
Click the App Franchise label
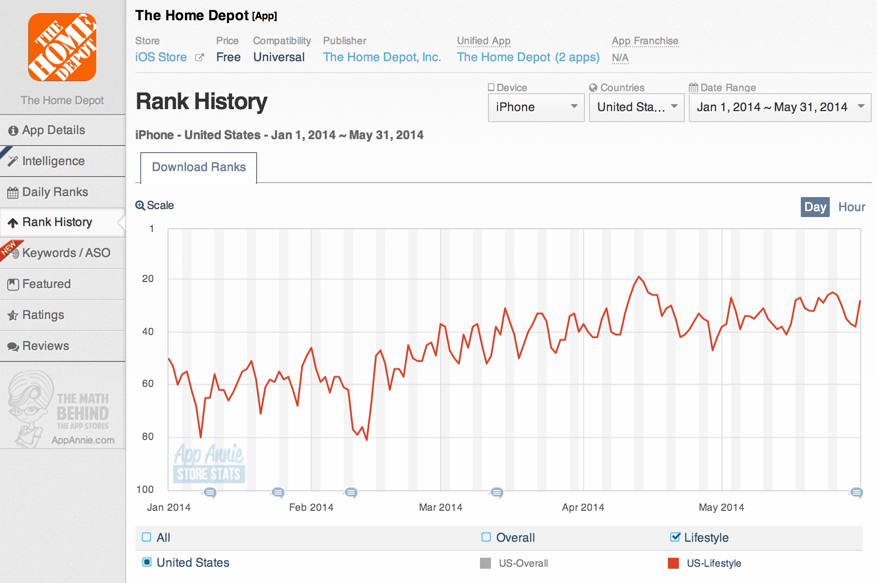(645, 41)
